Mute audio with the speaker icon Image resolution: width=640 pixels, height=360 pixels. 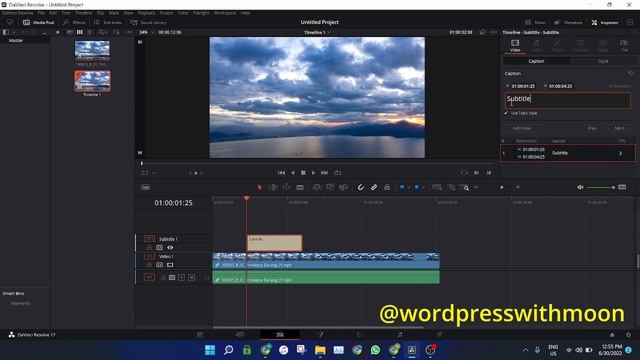click(580, 187)
